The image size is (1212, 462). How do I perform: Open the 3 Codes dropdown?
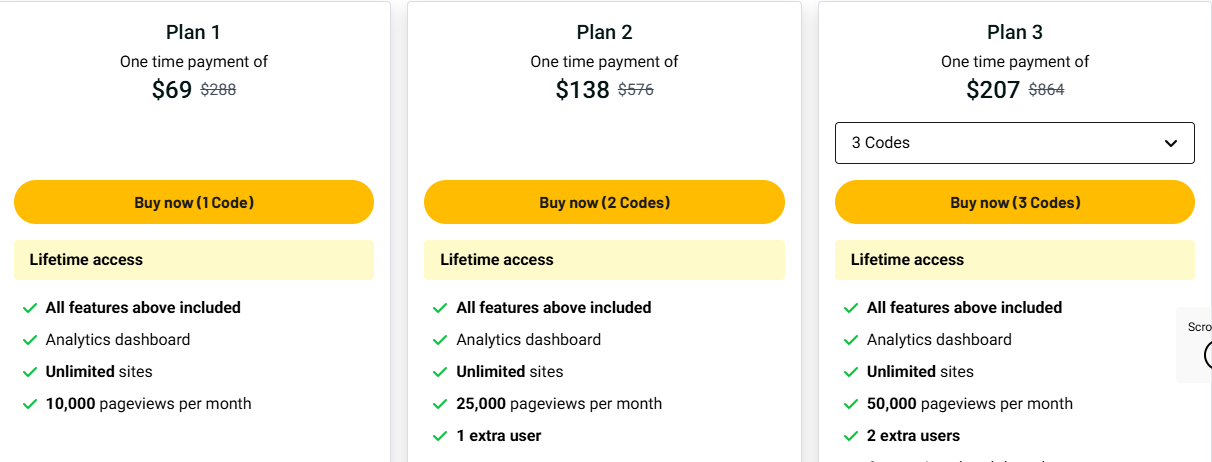1000,143
